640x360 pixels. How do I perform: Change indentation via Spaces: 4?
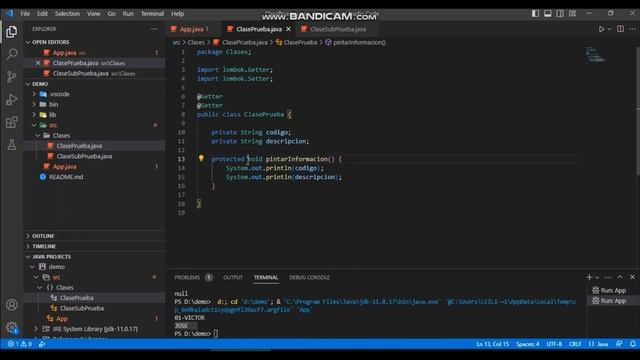click(x=527, y=344)
